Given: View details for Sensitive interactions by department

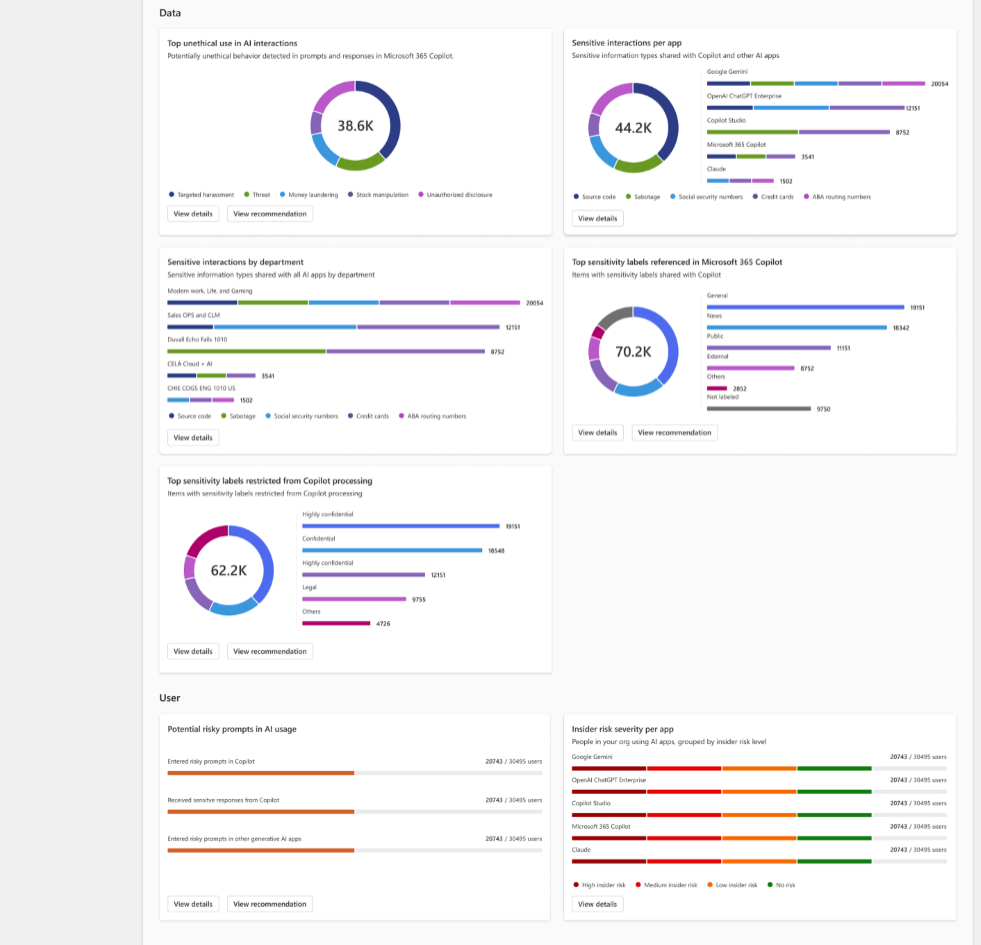Looking at the screenshot, I should tap(193, 437).
